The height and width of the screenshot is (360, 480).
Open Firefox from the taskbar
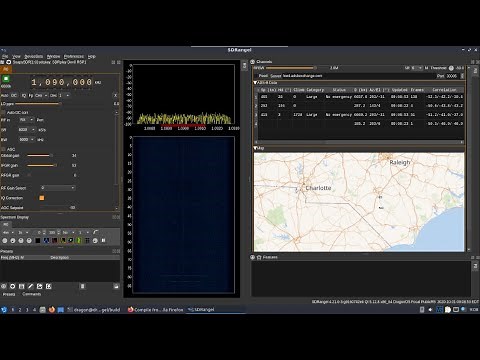click(52, 310)
